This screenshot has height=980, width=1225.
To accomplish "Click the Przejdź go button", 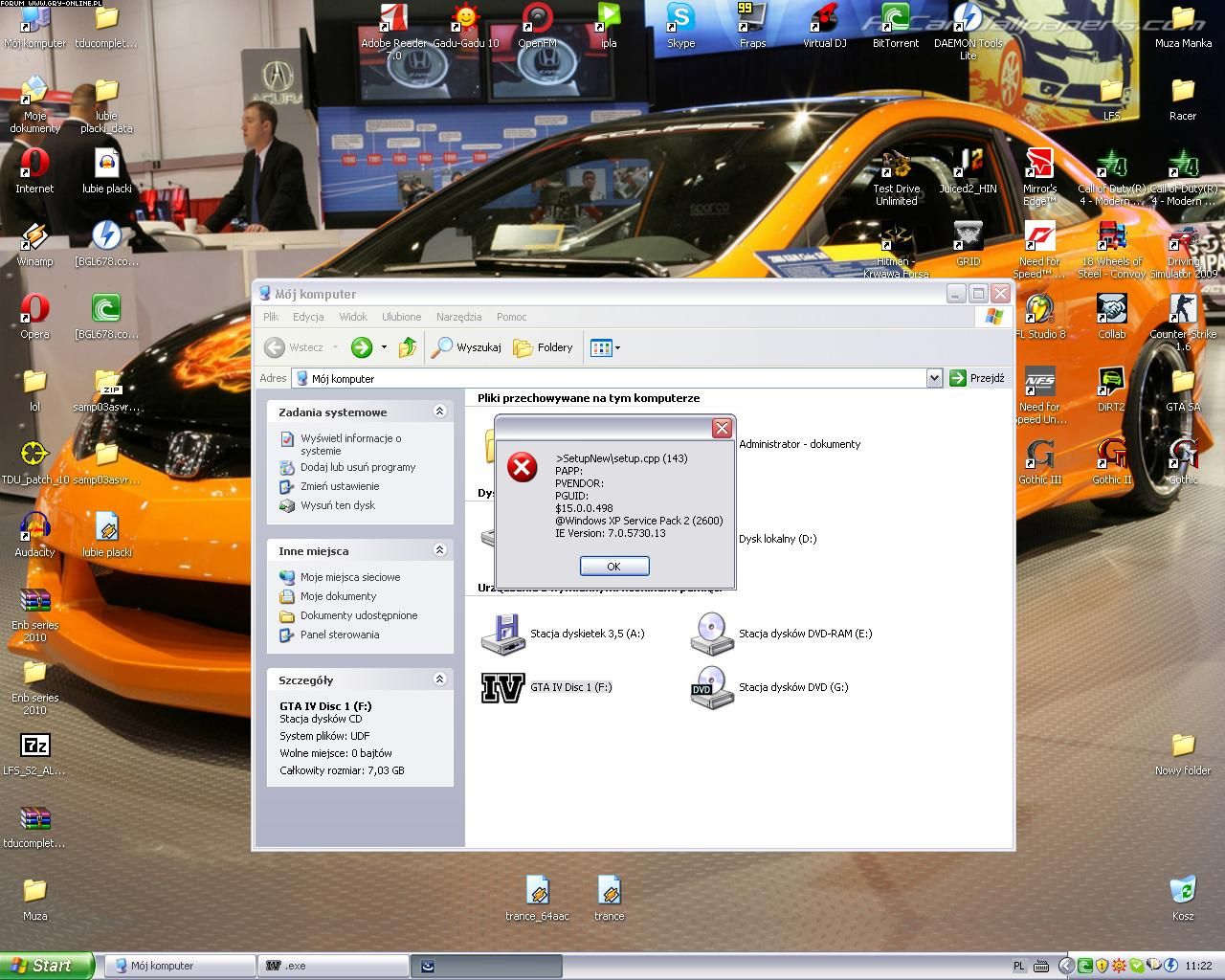I will point(978,379).
